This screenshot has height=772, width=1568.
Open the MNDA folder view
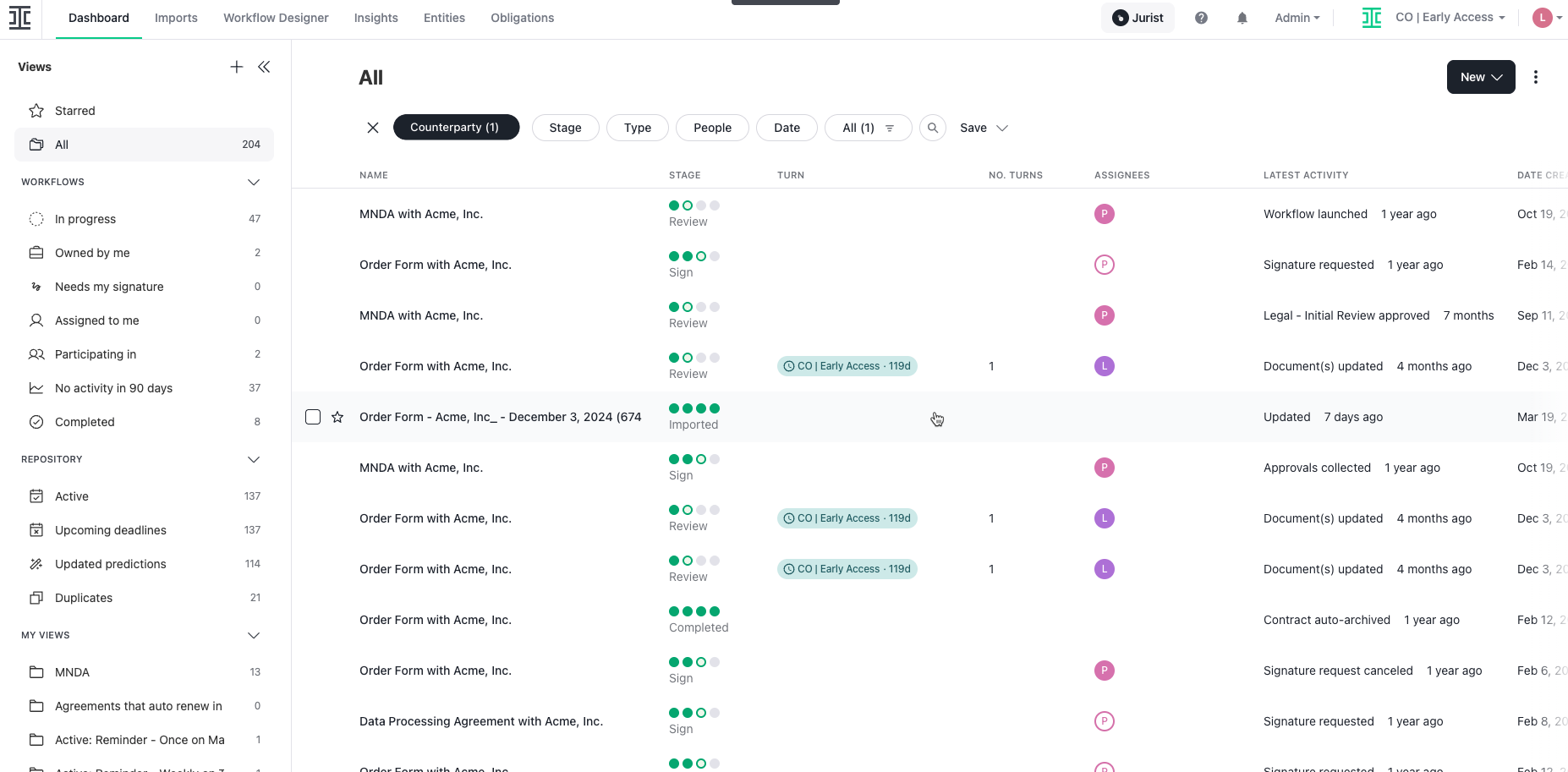[x=144, y=672]
